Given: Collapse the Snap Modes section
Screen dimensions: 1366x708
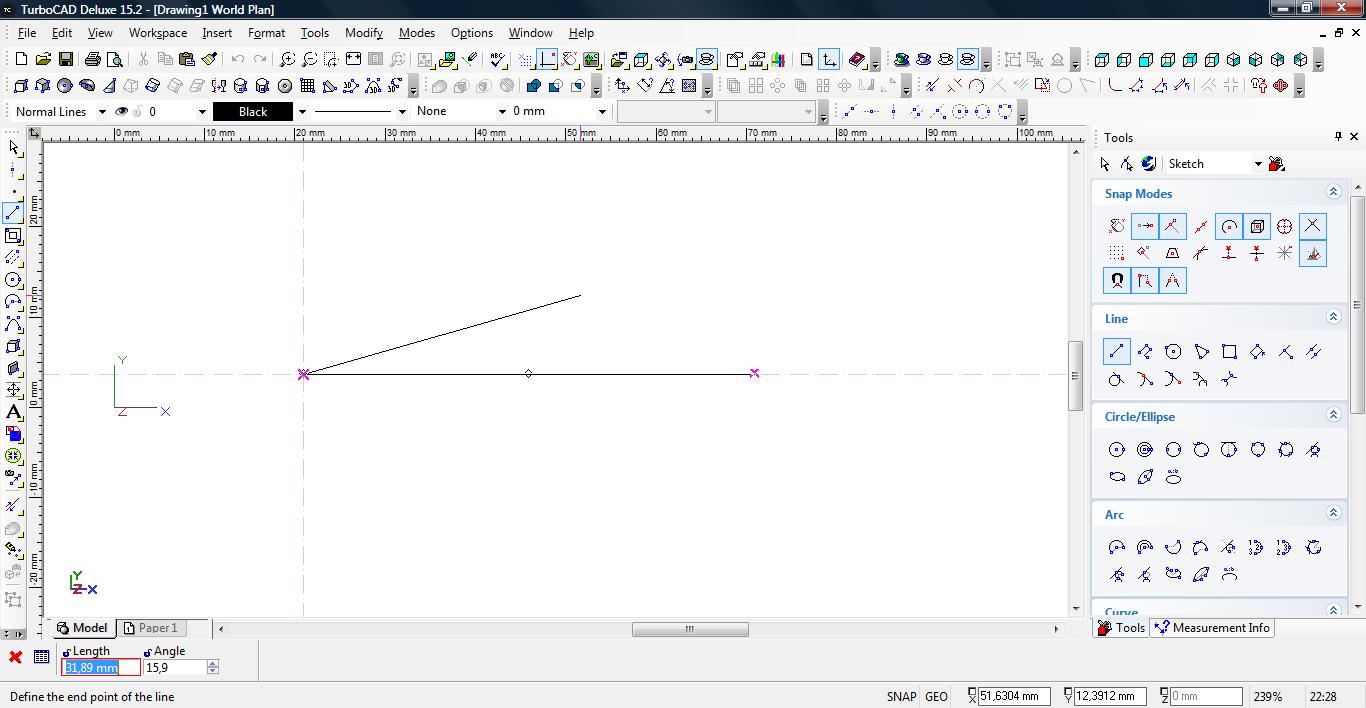Looking at the screenshot, I should [1333, 192].
